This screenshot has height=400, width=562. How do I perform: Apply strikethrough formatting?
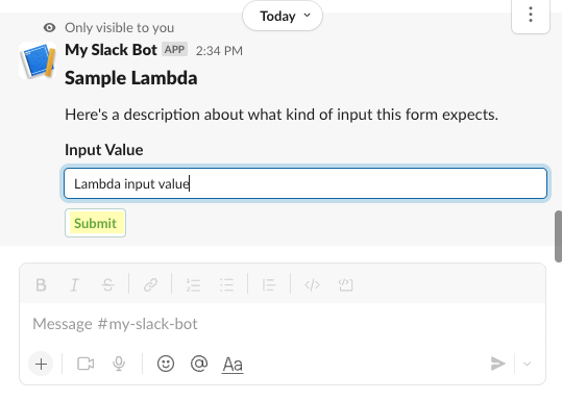(x=108, y=285)
